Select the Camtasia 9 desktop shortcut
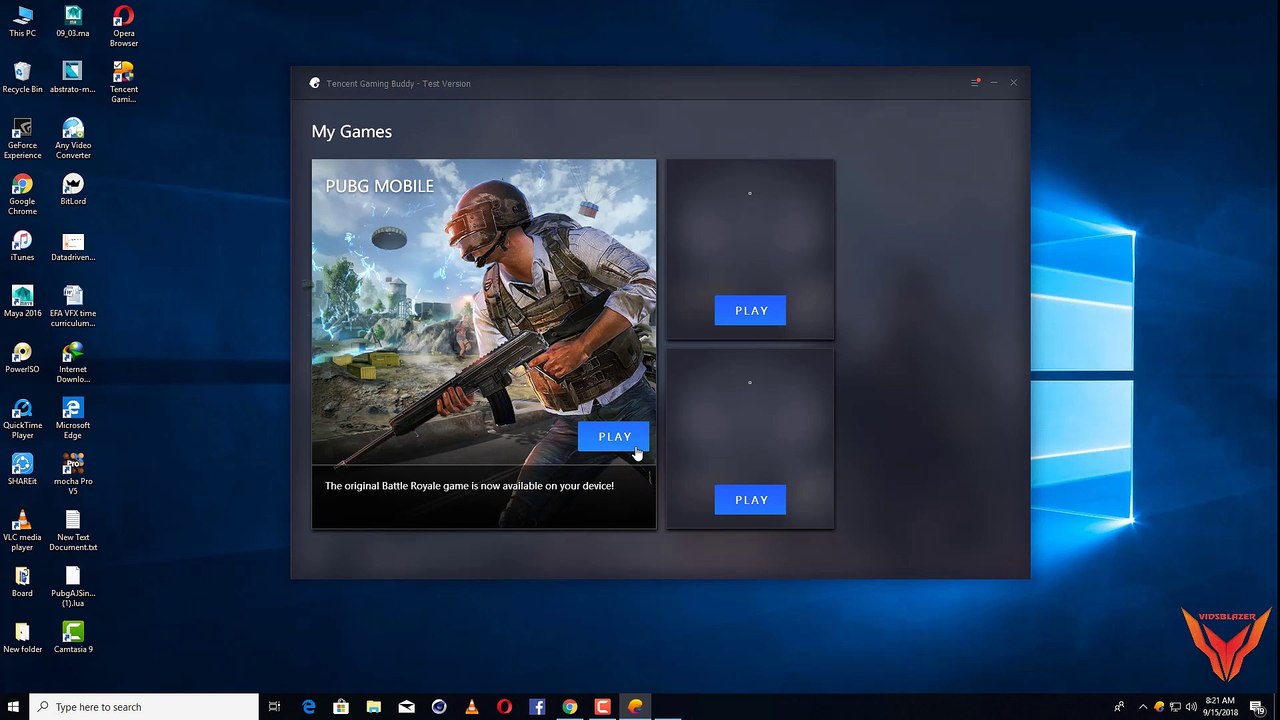Viewport: 1280px width, 720px height. click(x=73, y=637)
